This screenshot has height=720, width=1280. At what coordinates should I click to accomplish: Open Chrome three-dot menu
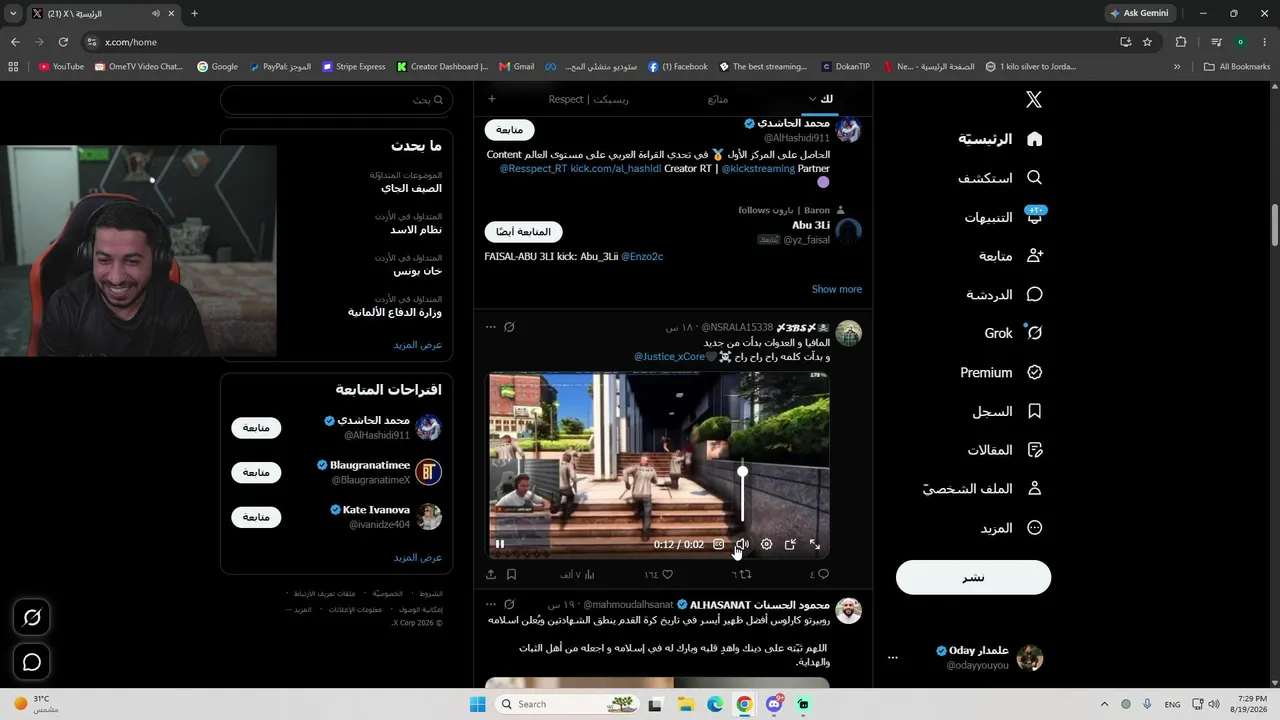tap(1264, 42)
